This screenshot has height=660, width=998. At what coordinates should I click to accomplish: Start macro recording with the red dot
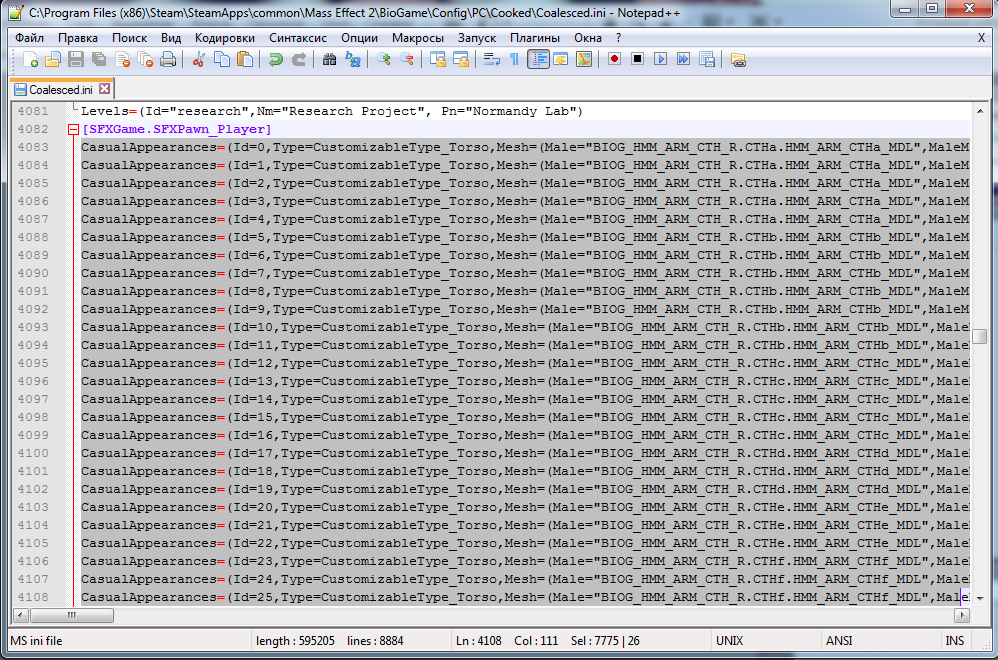pyautogui.click(x=614, y=59)
